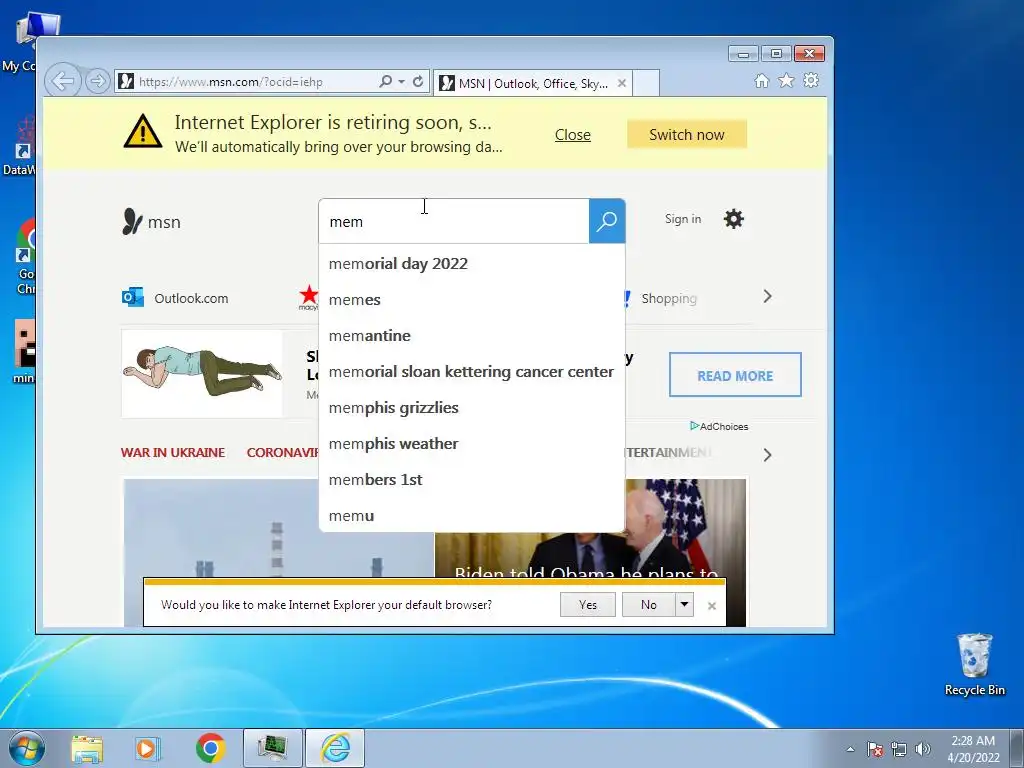
Task: Open the address bar autocomplete dropdown arrow
Action: (x=401, y=82)
